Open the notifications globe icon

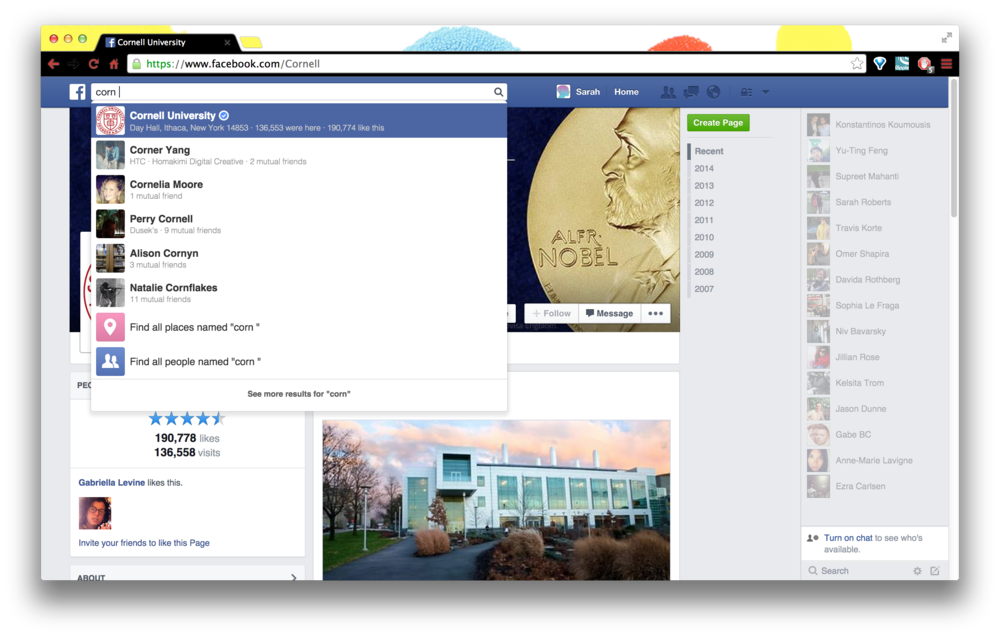[x=714, y=92]
